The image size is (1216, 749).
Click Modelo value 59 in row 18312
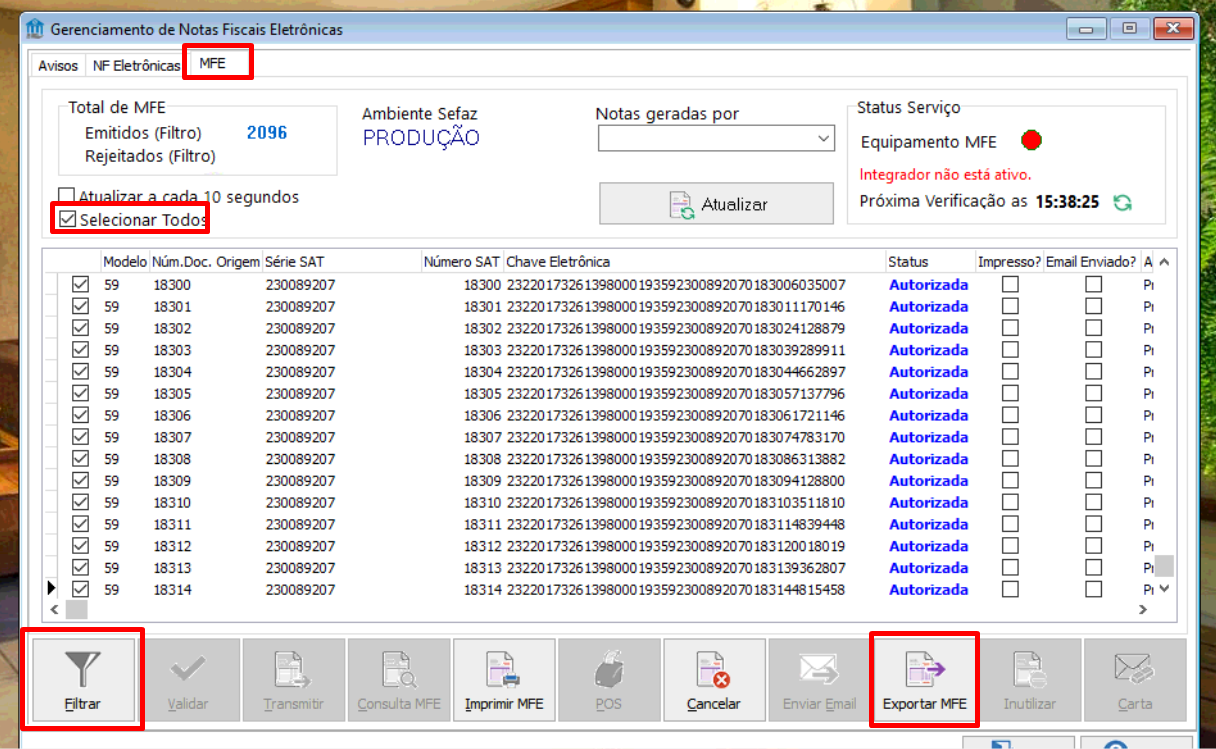click(111, 546)
